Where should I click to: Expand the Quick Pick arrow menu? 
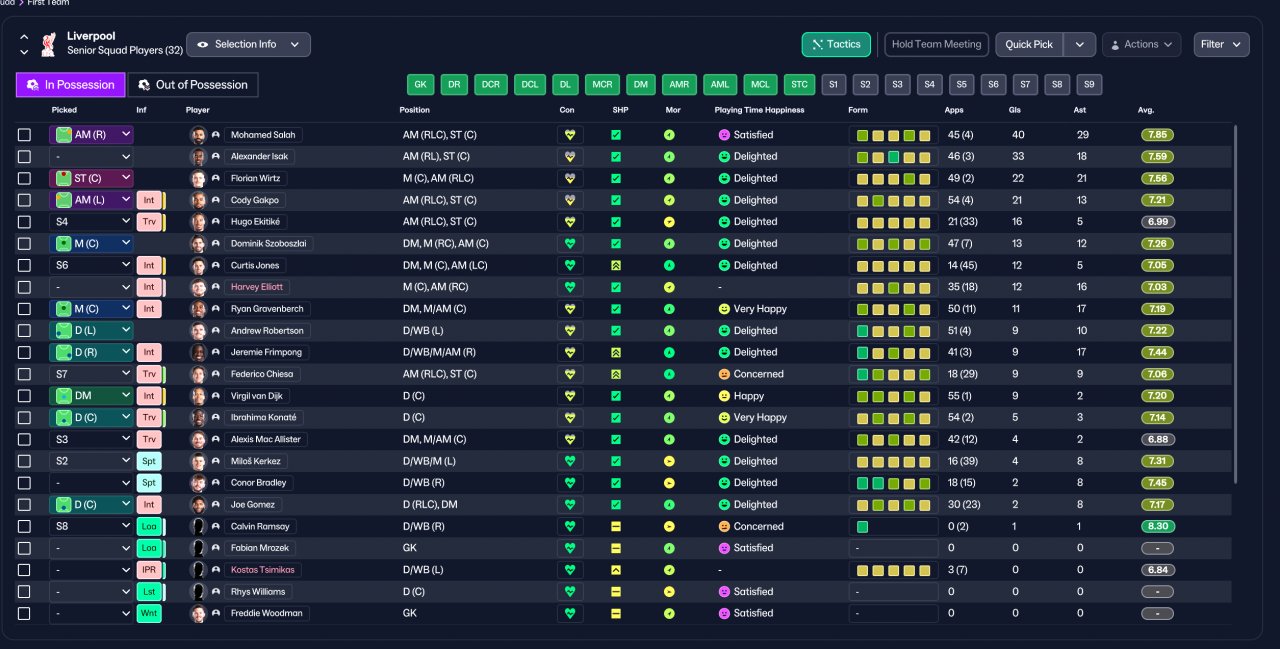pos(1079,44)
